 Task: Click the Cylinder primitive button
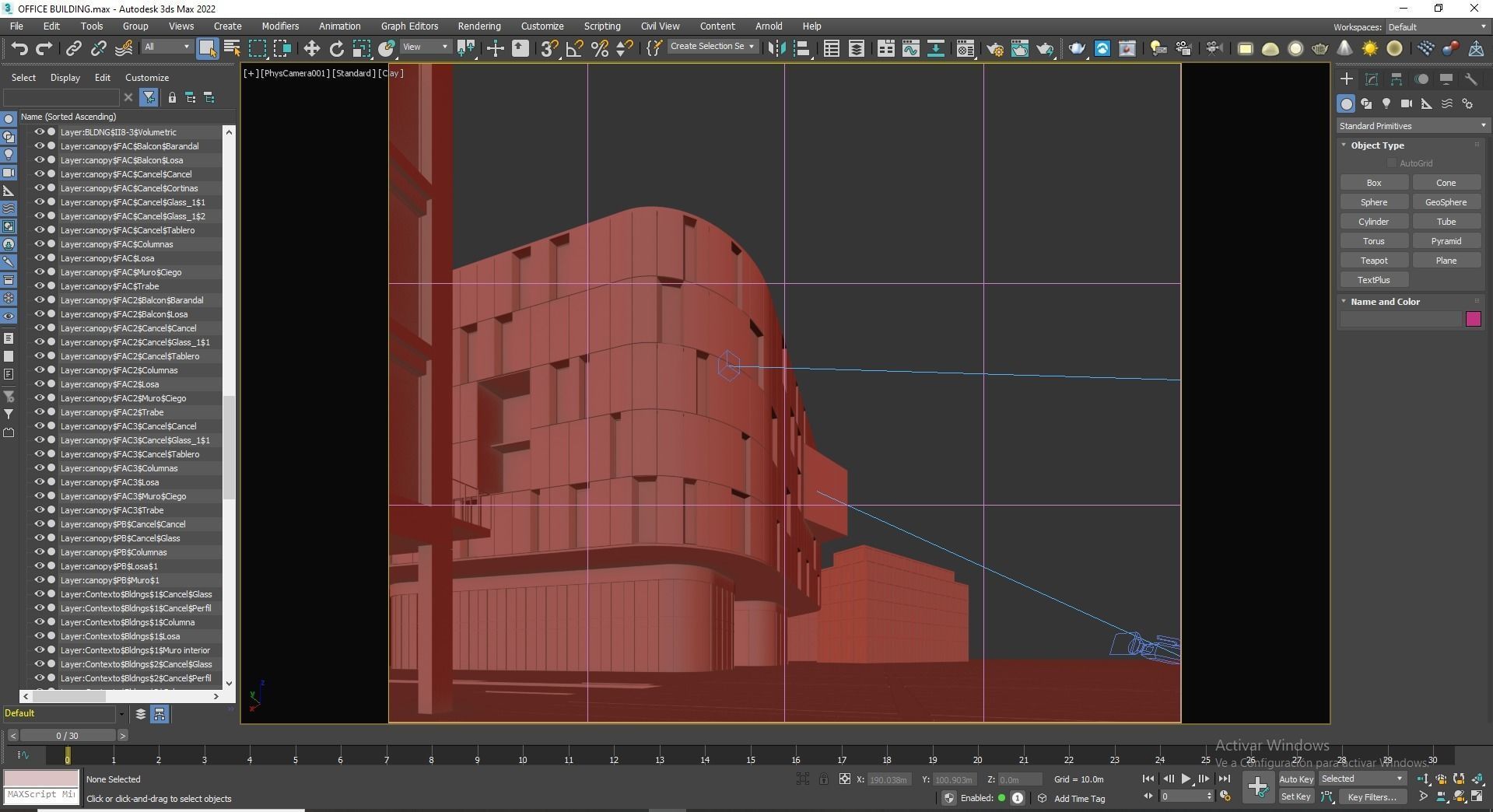pos(1373,222)
